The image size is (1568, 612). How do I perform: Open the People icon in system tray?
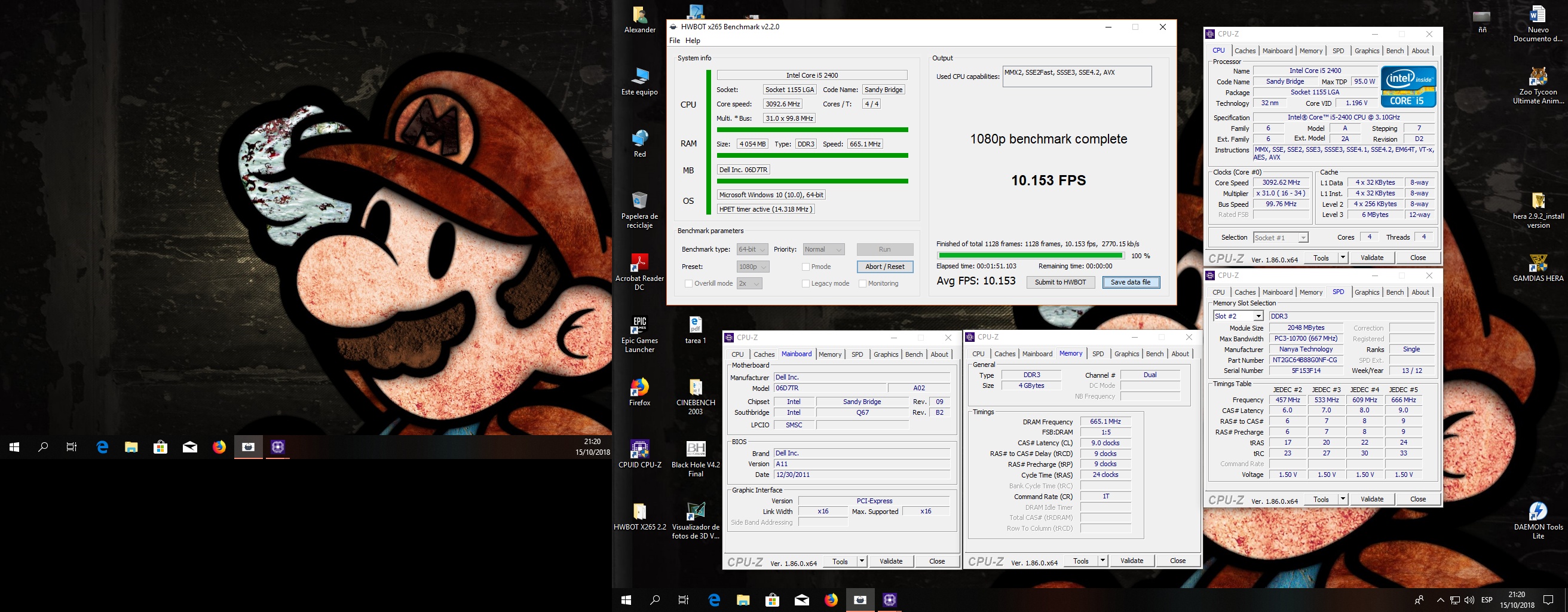1419,600
